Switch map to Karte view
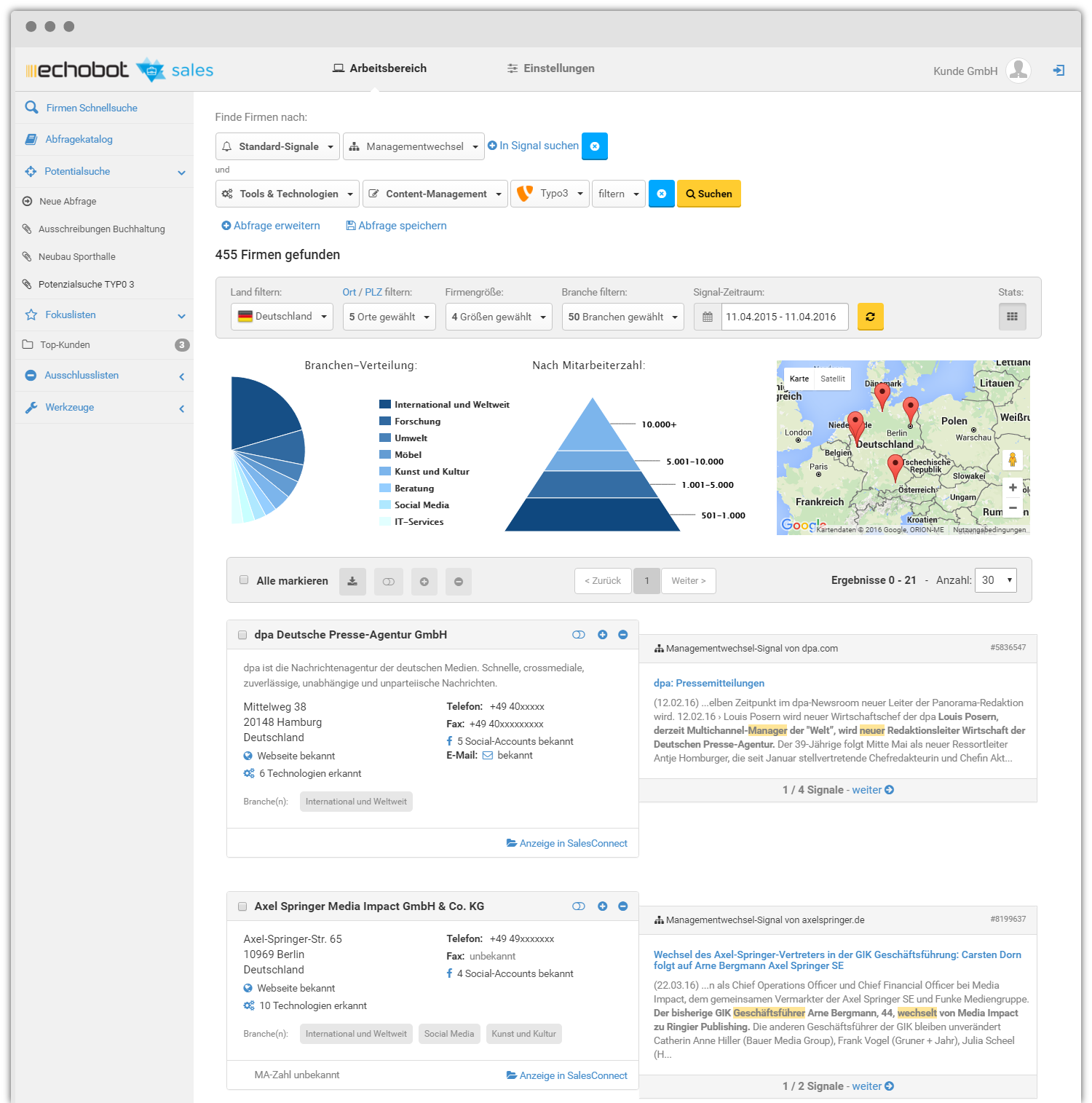This screenshot has width=1092, height=1103. (x=799, y=379)
